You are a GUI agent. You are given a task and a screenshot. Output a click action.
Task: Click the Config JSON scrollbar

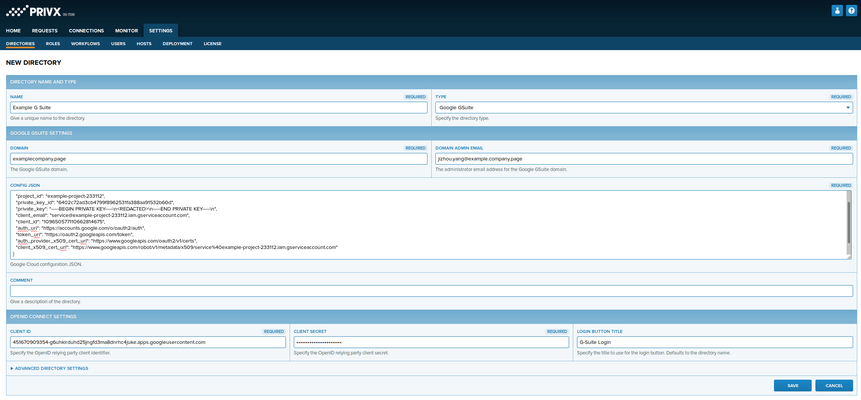[849, 225]
